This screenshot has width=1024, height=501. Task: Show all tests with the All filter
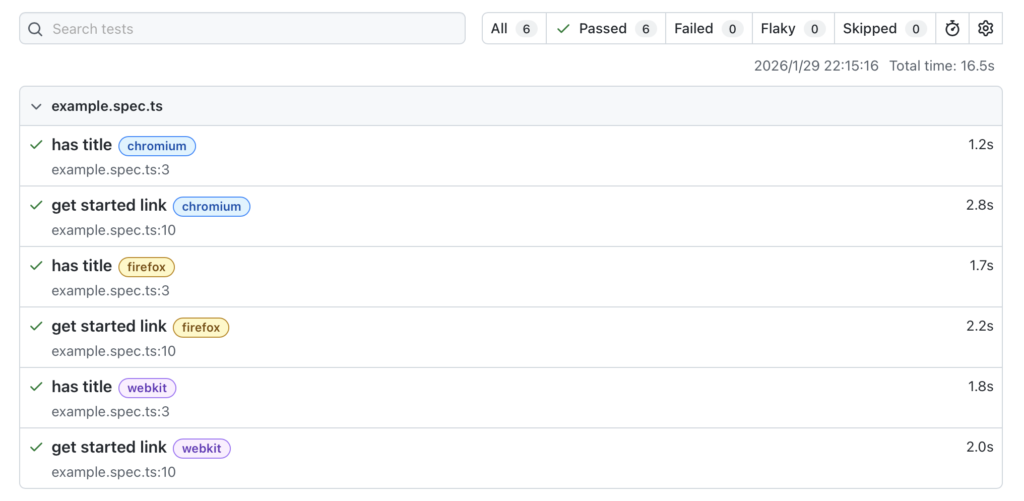point(513,29)
